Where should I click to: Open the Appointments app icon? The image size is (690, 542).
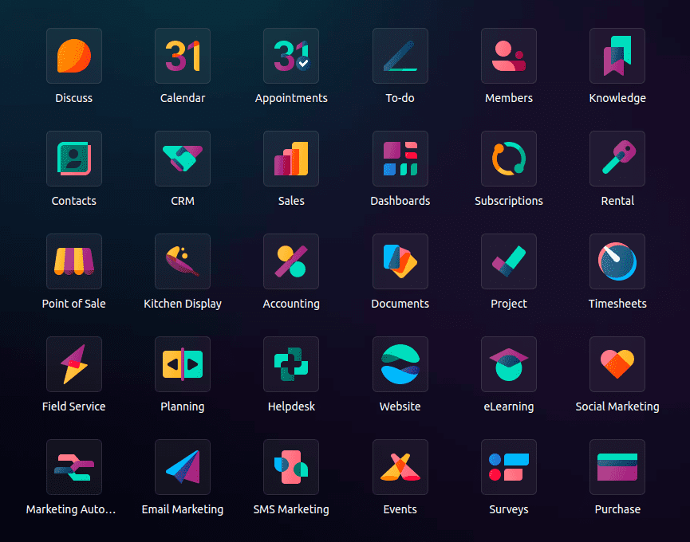(291, 56)
